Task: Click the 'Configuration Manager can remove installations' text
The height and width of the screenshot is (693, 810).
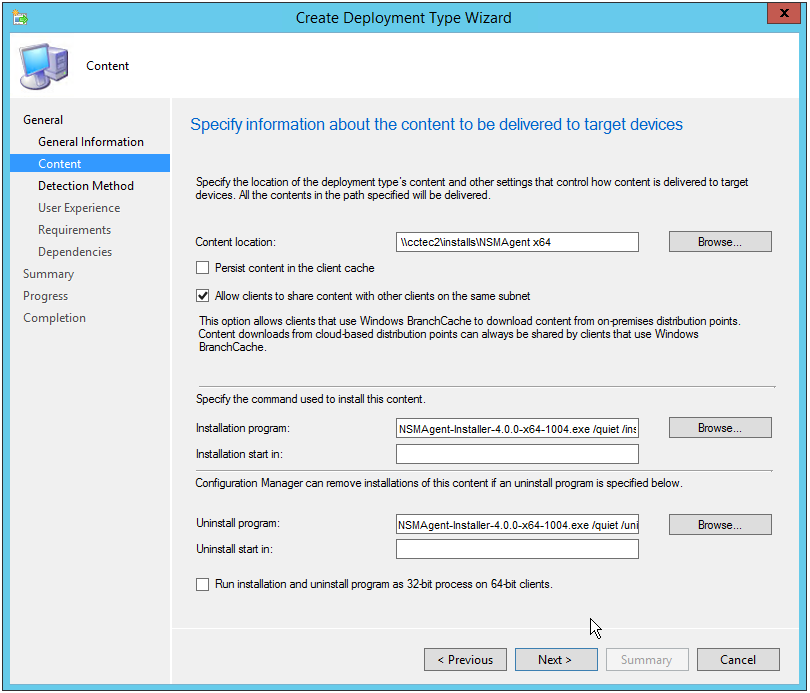Action: [x=439, y=483]
